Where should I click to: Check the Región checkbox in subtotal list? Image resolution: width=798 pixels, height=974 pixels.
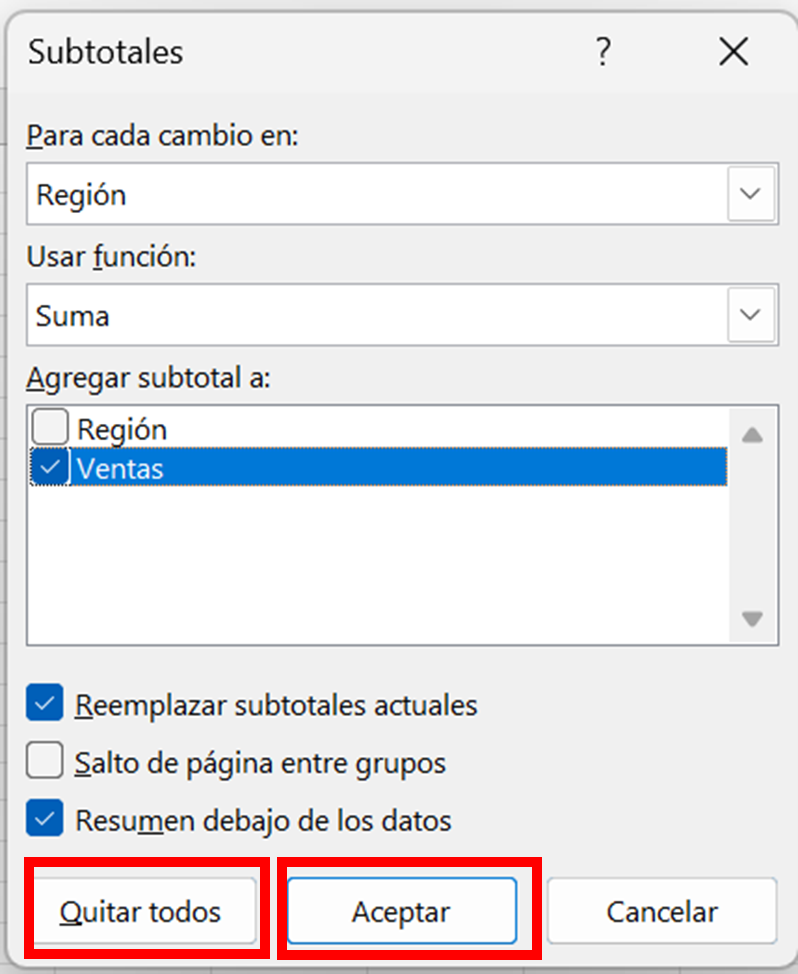pos(49,429)
